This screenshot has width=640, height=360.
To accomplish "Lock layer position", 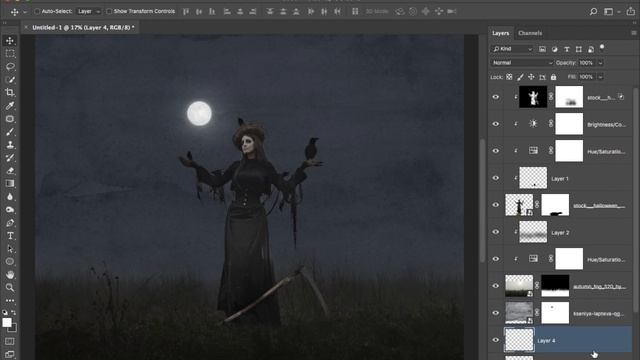I will 531,77.
